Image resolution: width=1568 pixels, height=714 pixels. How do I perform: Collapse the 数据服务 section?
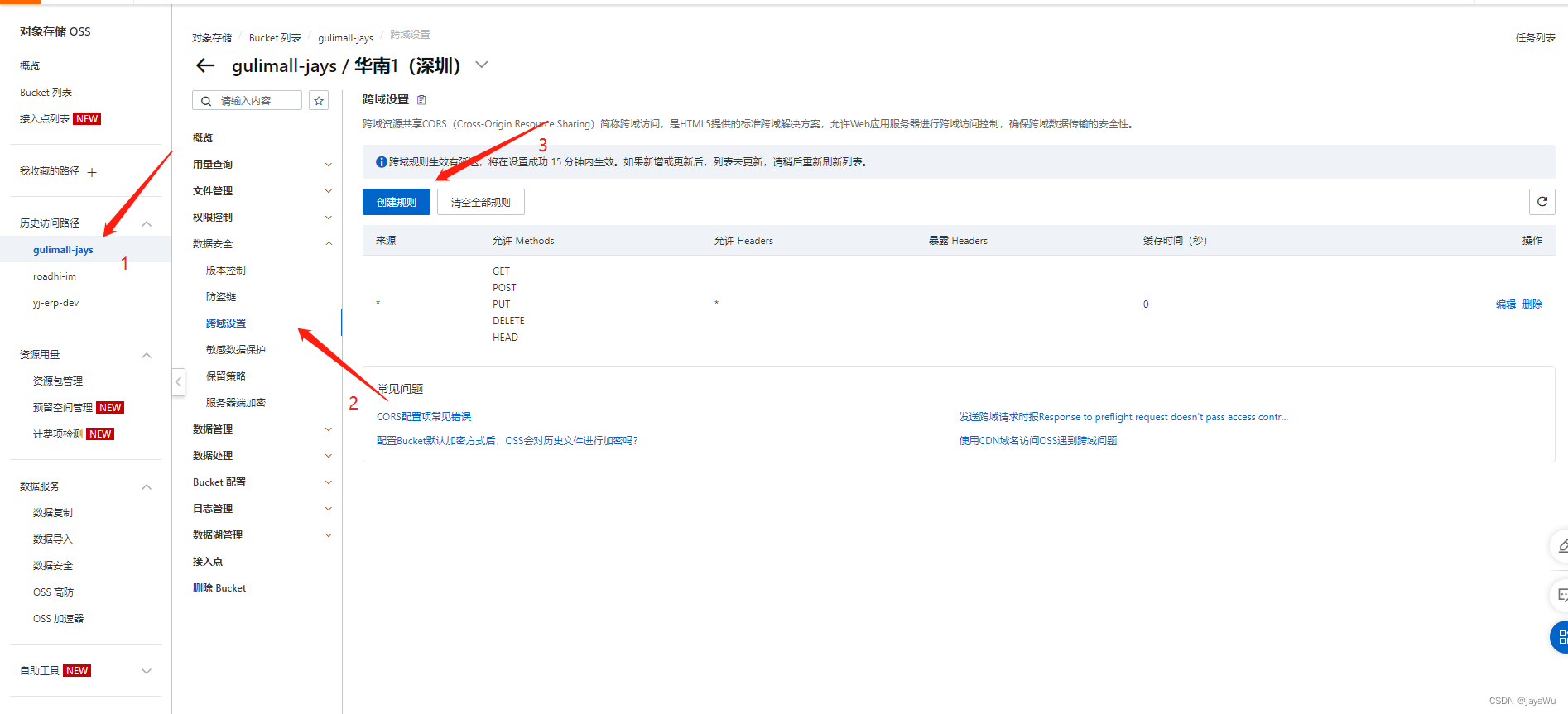pyautogui.click(x=147, y=486)
